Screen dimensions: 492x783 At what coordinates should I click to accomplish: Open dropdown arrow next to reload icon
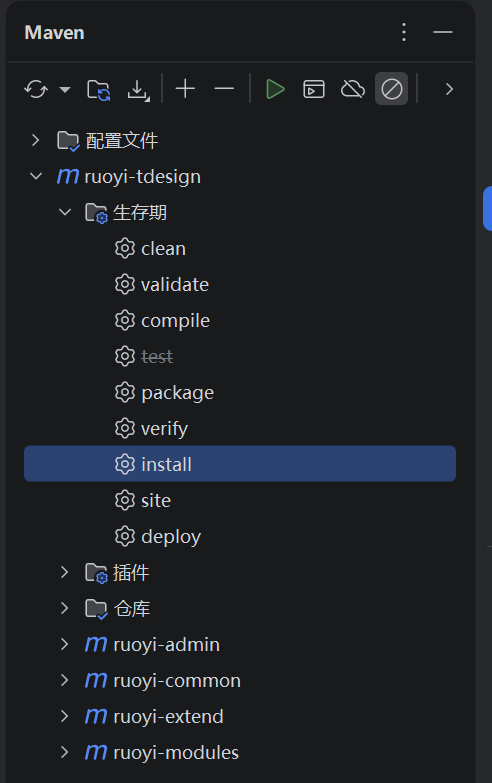(x=65, y=90)
